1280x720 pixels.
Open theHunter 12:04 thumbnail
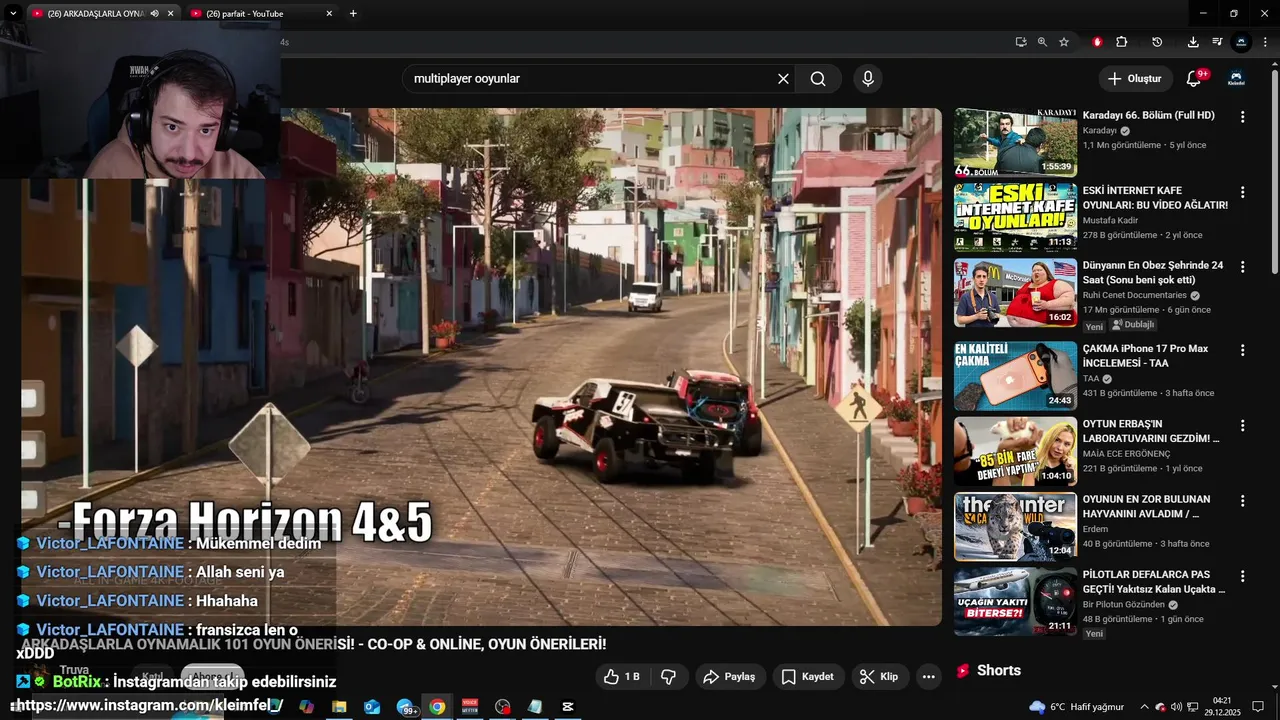(x=1015, y=526)
